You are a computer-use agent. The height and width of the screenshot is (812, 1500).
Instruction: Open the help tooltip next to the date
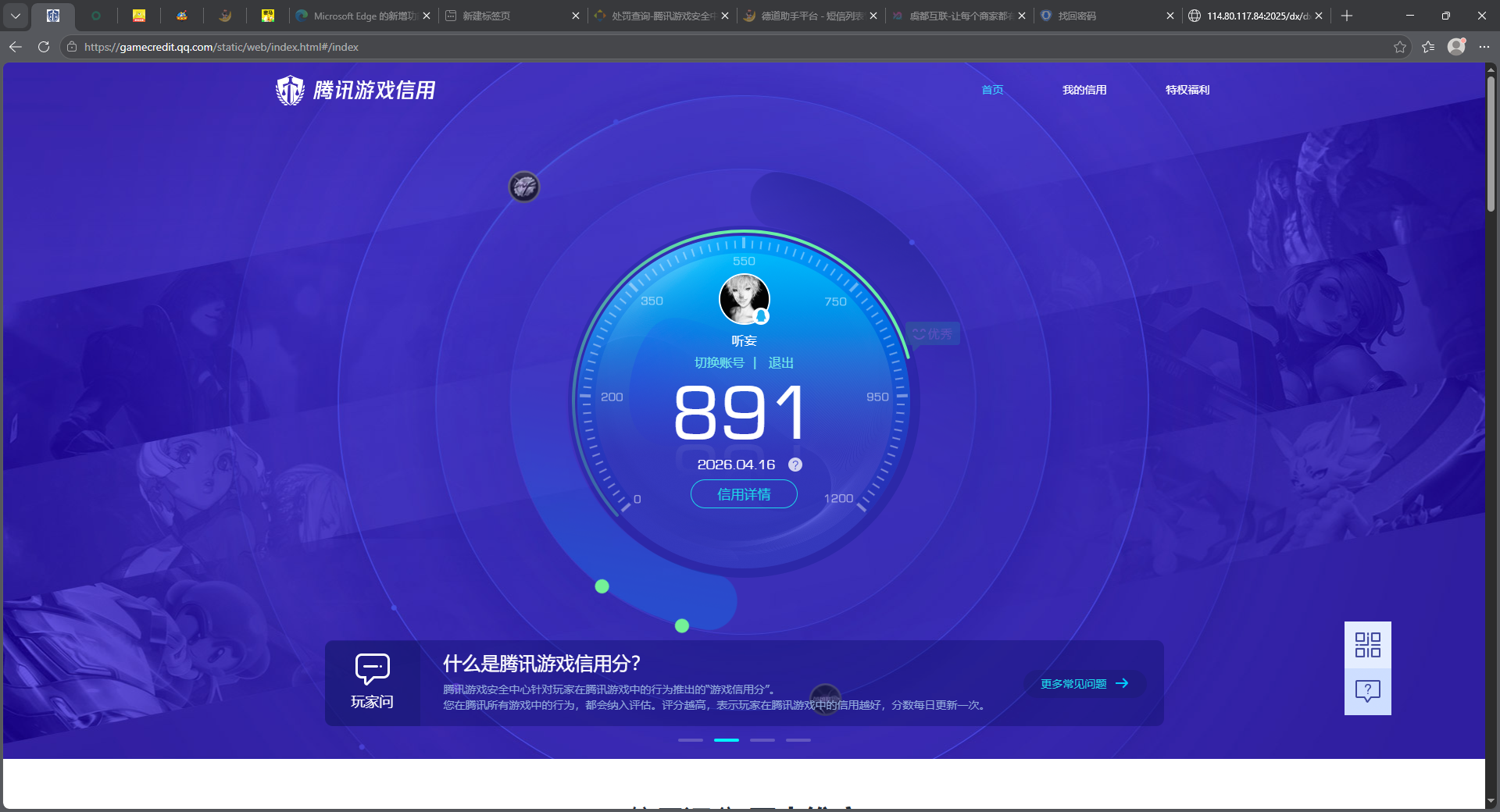pyautogui.click(x=795, y=465)
